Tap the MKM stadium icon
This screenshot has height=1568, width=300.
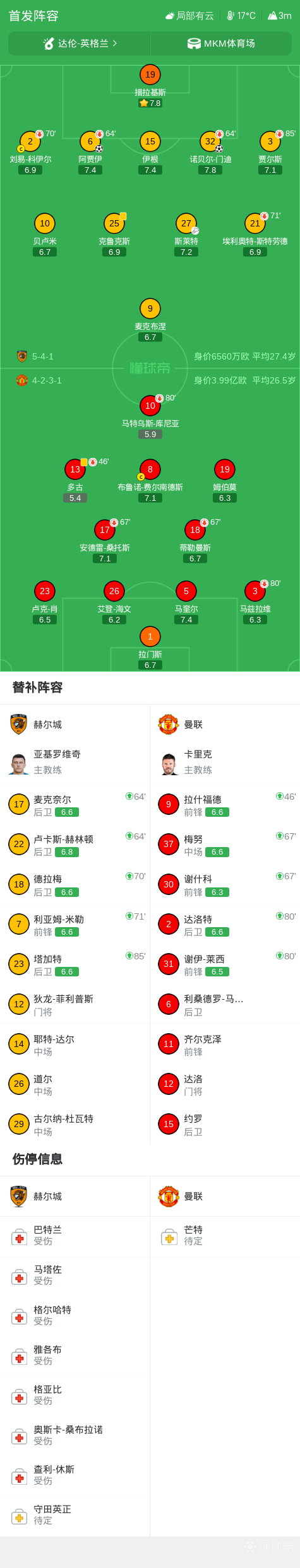(x=194, y=44)
